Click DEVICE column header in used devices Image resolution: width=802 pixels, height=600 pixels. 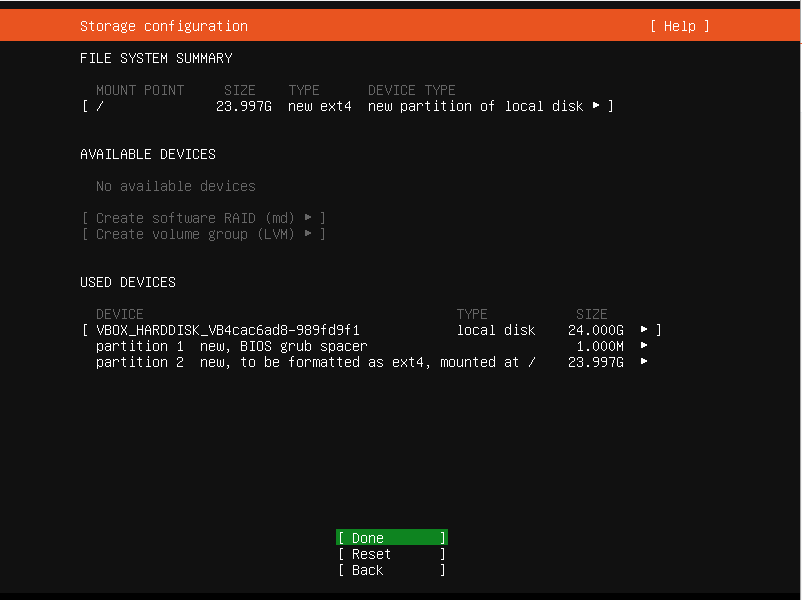pyautogui.click(x=120, y=314)
